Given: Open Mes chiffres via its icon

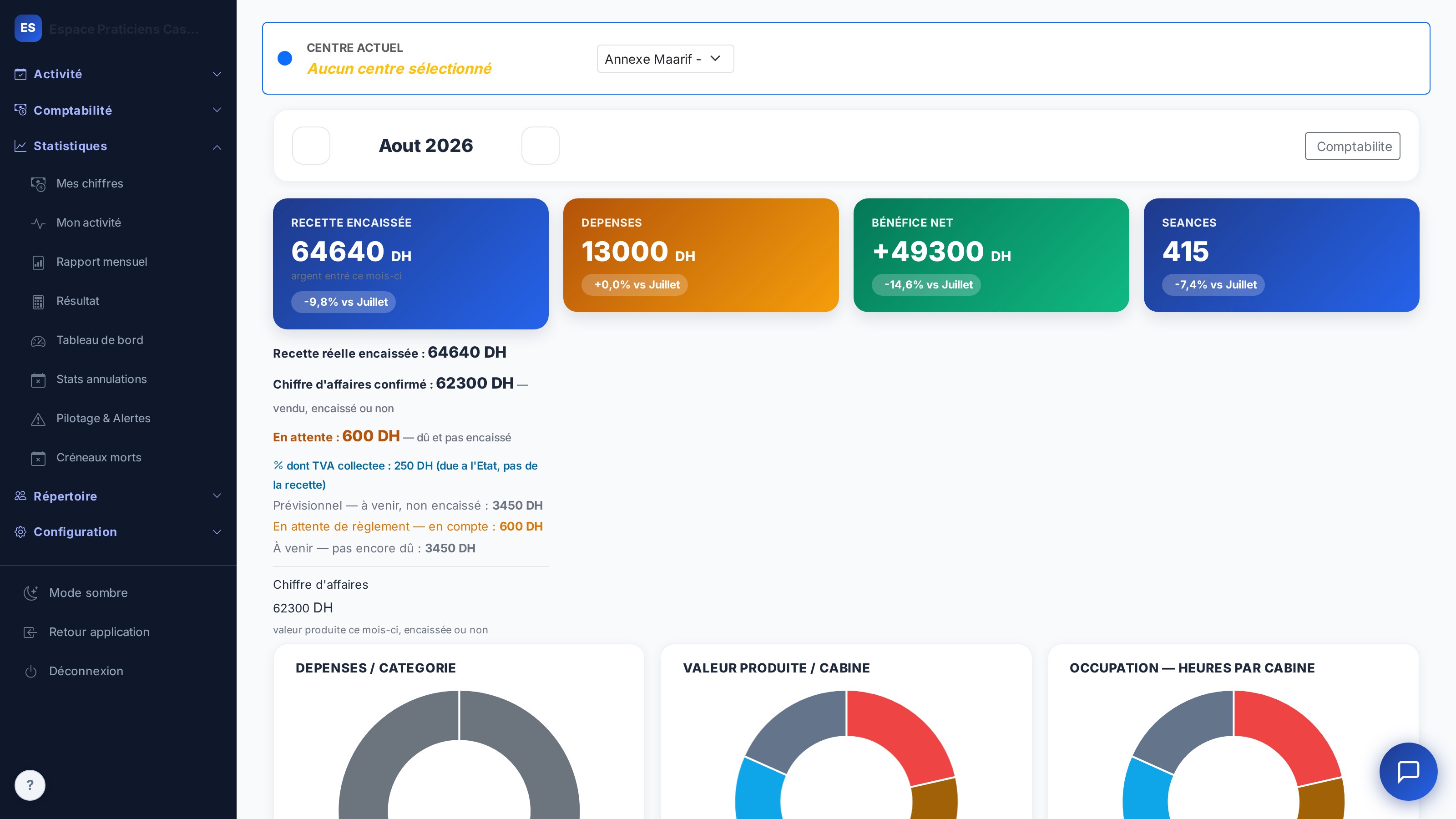Looking at the screenshot, I should point(38,184).
